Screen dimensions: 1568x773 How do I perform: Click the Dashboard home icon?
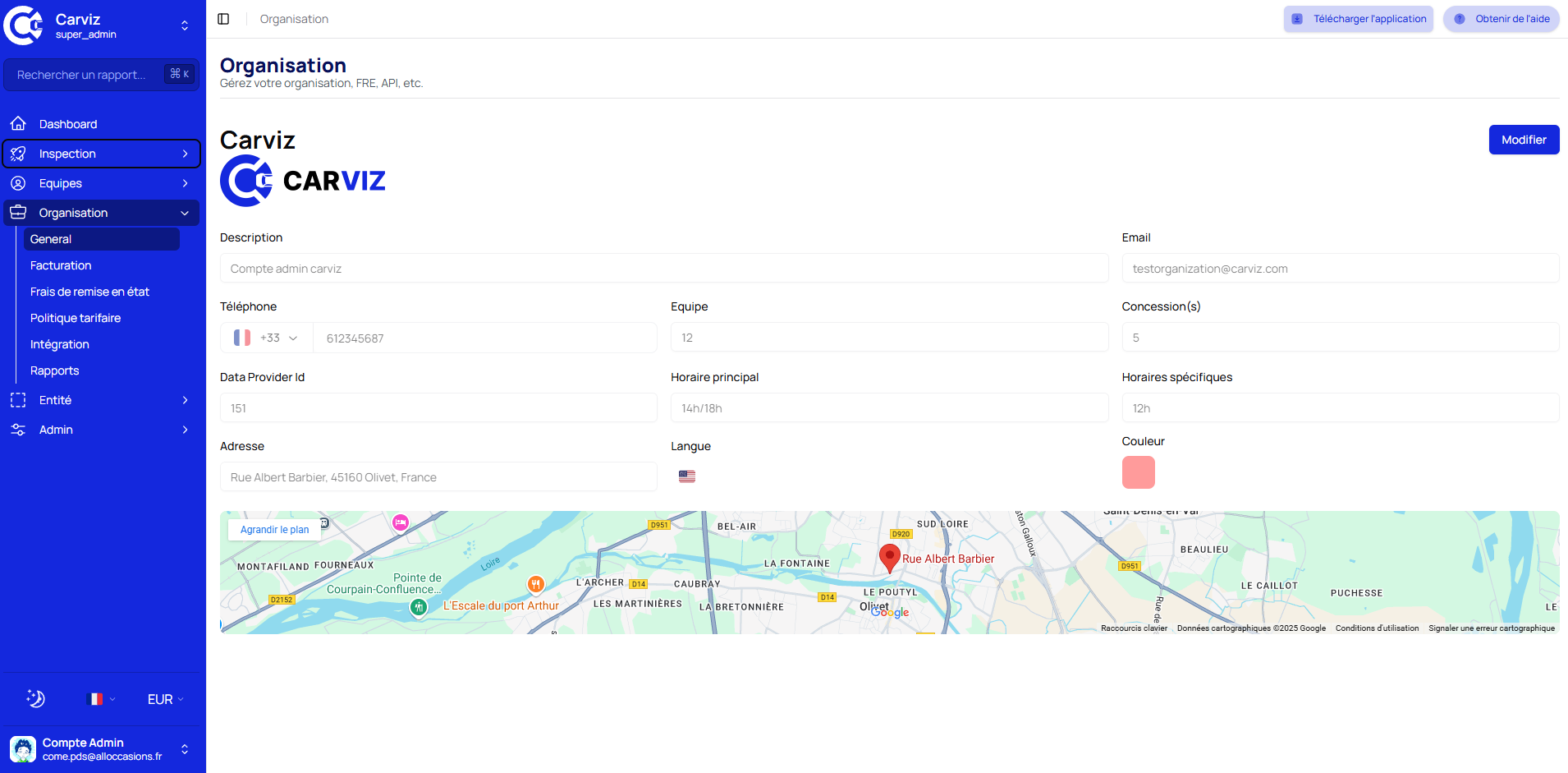(x=18, y=124)
